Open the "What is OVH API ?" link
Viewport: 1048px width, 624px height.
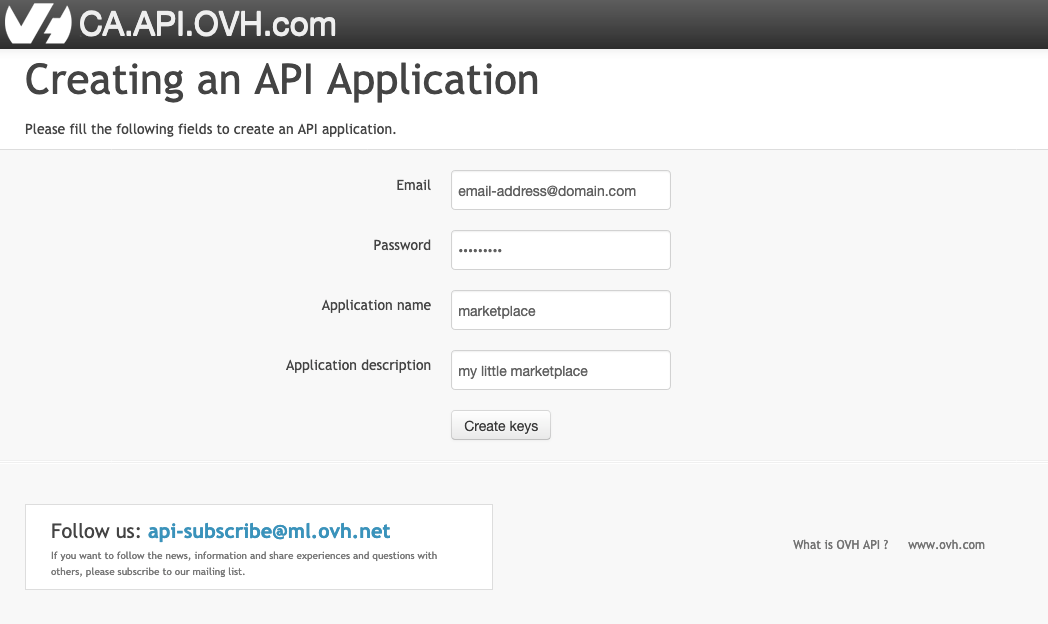pyautogui.click(x=840, y=545)
